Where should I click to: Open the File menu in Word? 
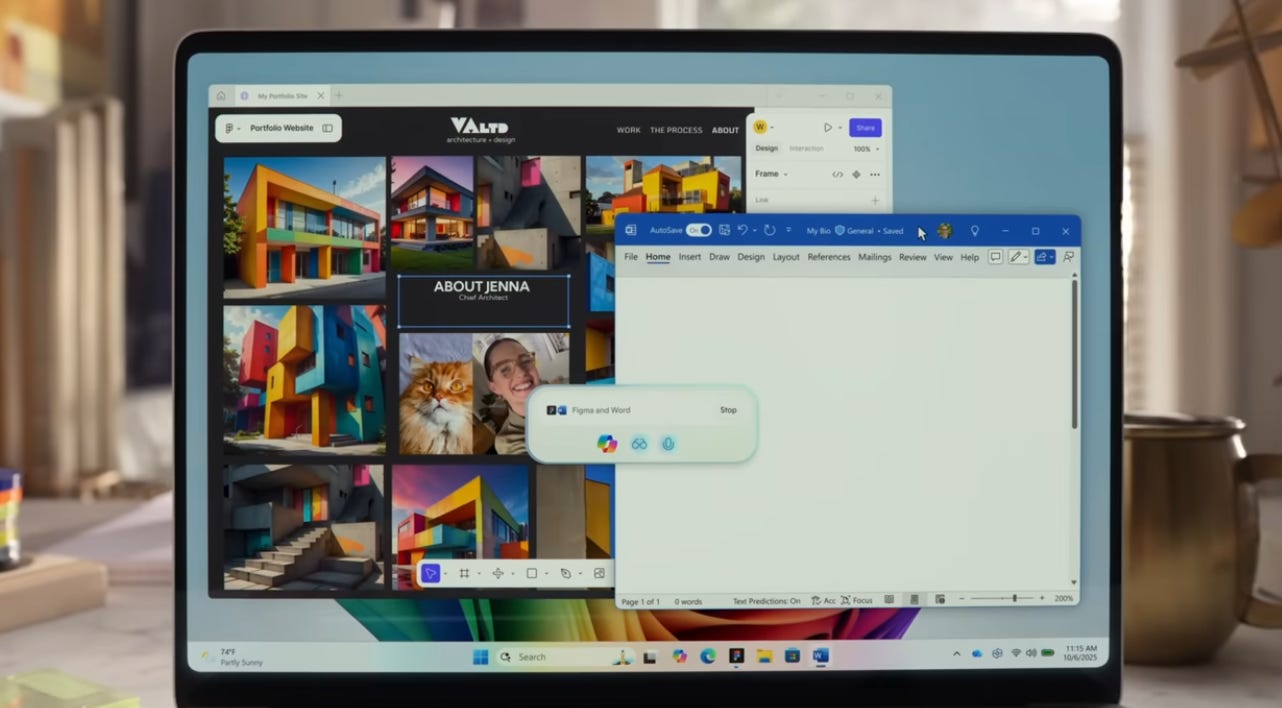(x=631, y=257)
